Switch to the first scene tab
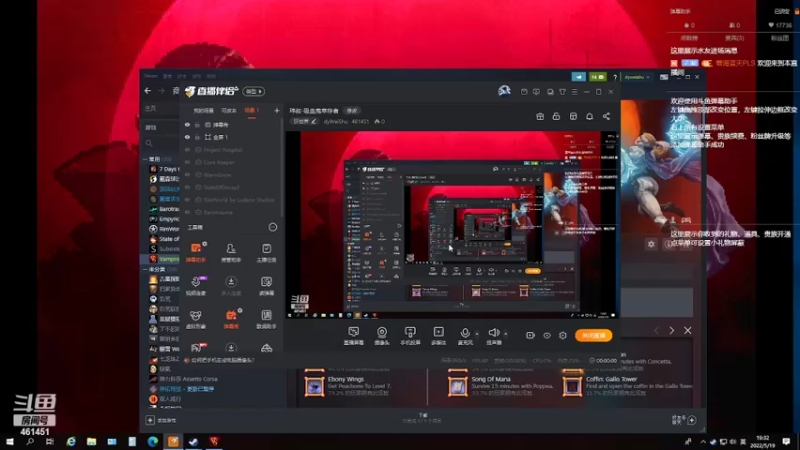Viewport: 800px width, 450px height. point(203,110)
